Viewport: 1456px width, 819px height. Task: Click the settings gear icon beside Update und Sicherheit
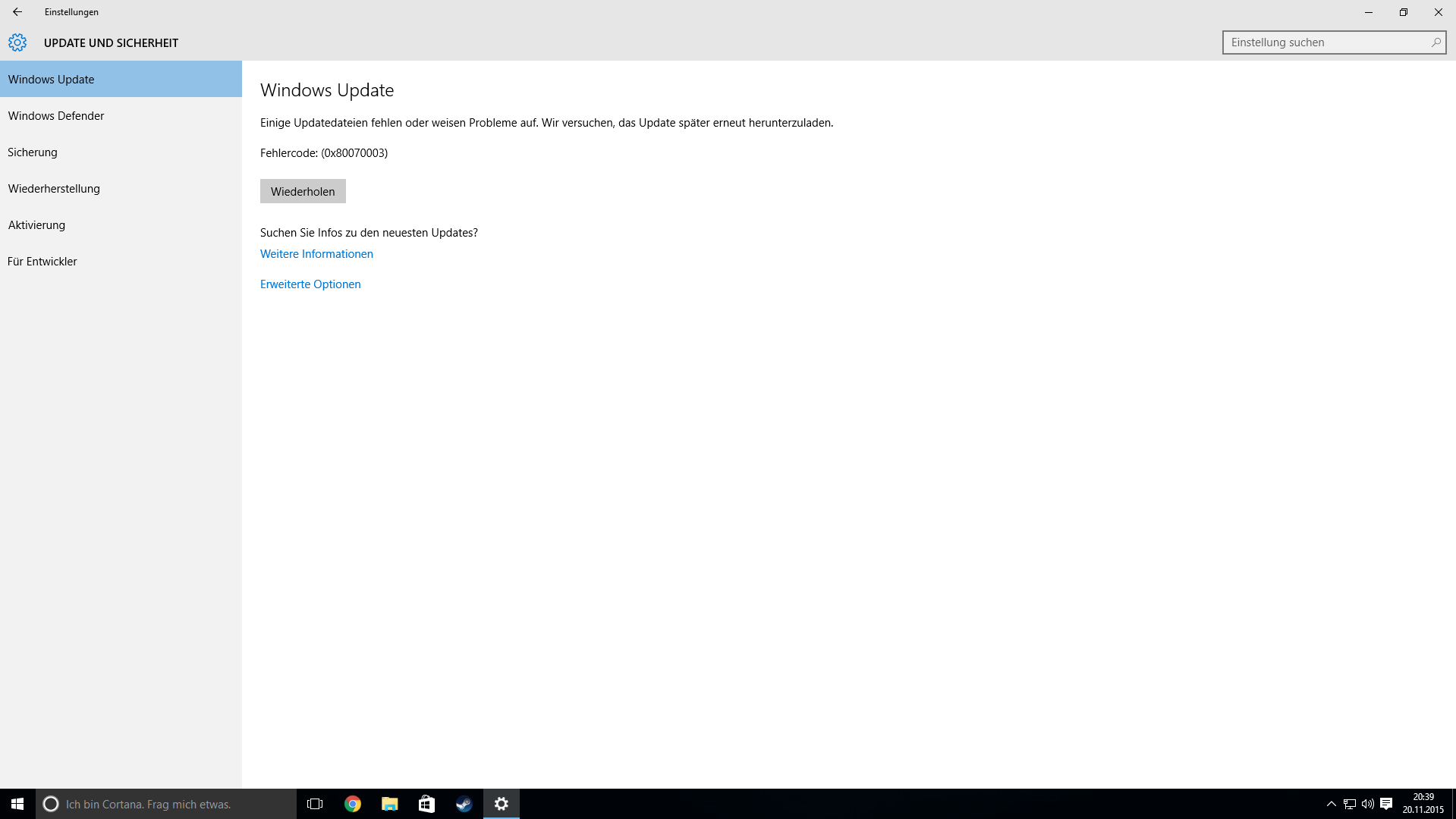[17, 42]
